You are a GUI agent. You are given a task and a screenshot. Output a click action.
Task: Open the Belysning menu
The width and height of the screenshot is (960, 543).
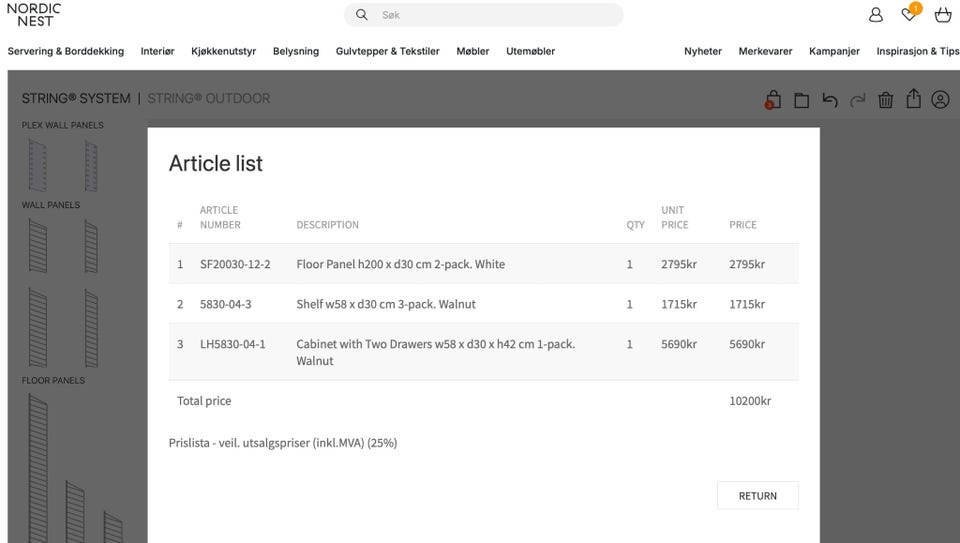point(296,51)
